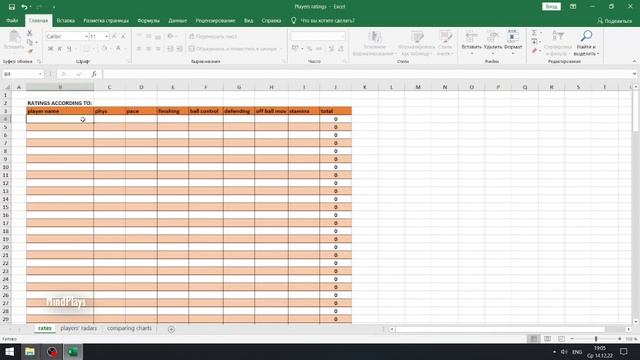This screenshot has height=360, width=640.
Task: Click Insert cells (Вставить) button
Action: tap(471, 42)
